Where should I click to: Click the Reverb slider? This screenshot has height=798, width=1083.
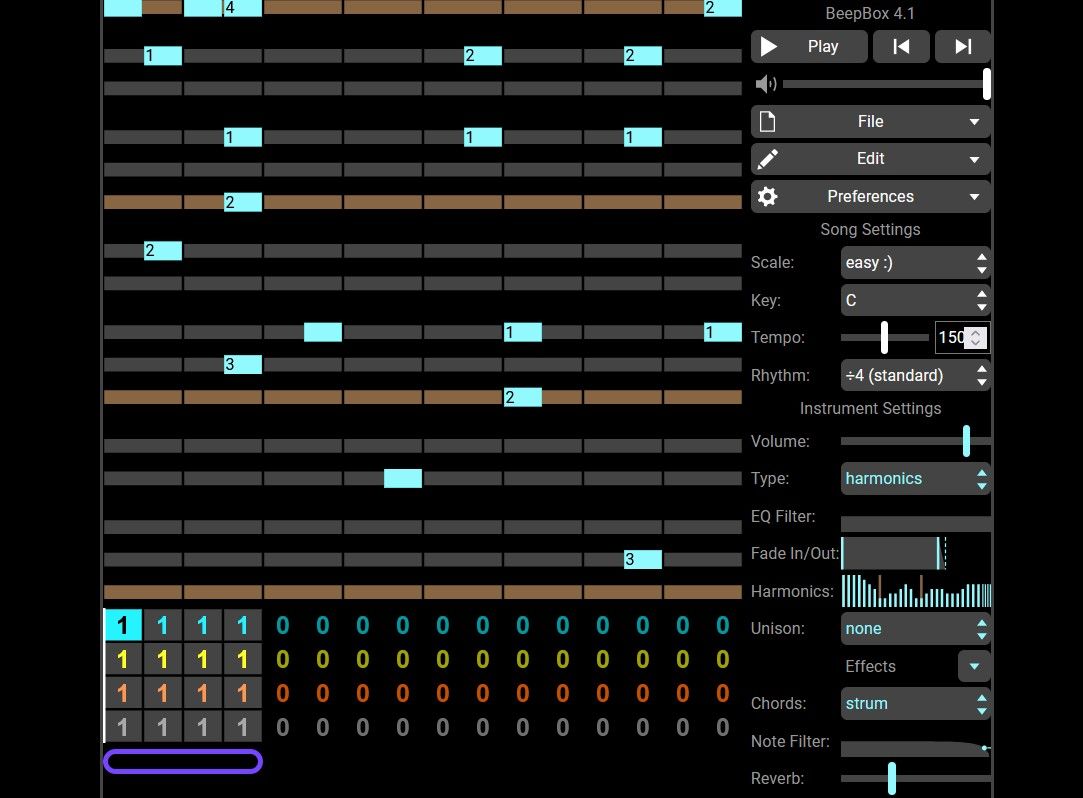(x=915, y=778)
